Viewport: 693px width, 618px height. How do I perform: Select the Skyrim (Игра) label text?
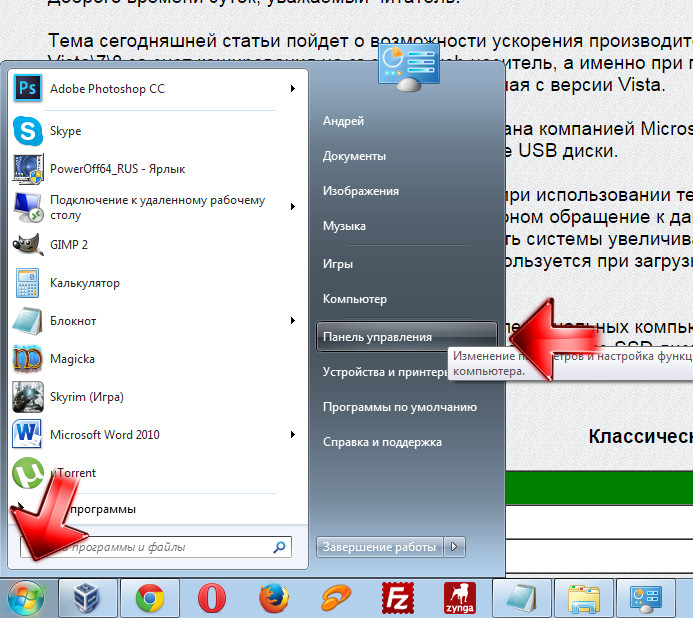tap(87, 397)
